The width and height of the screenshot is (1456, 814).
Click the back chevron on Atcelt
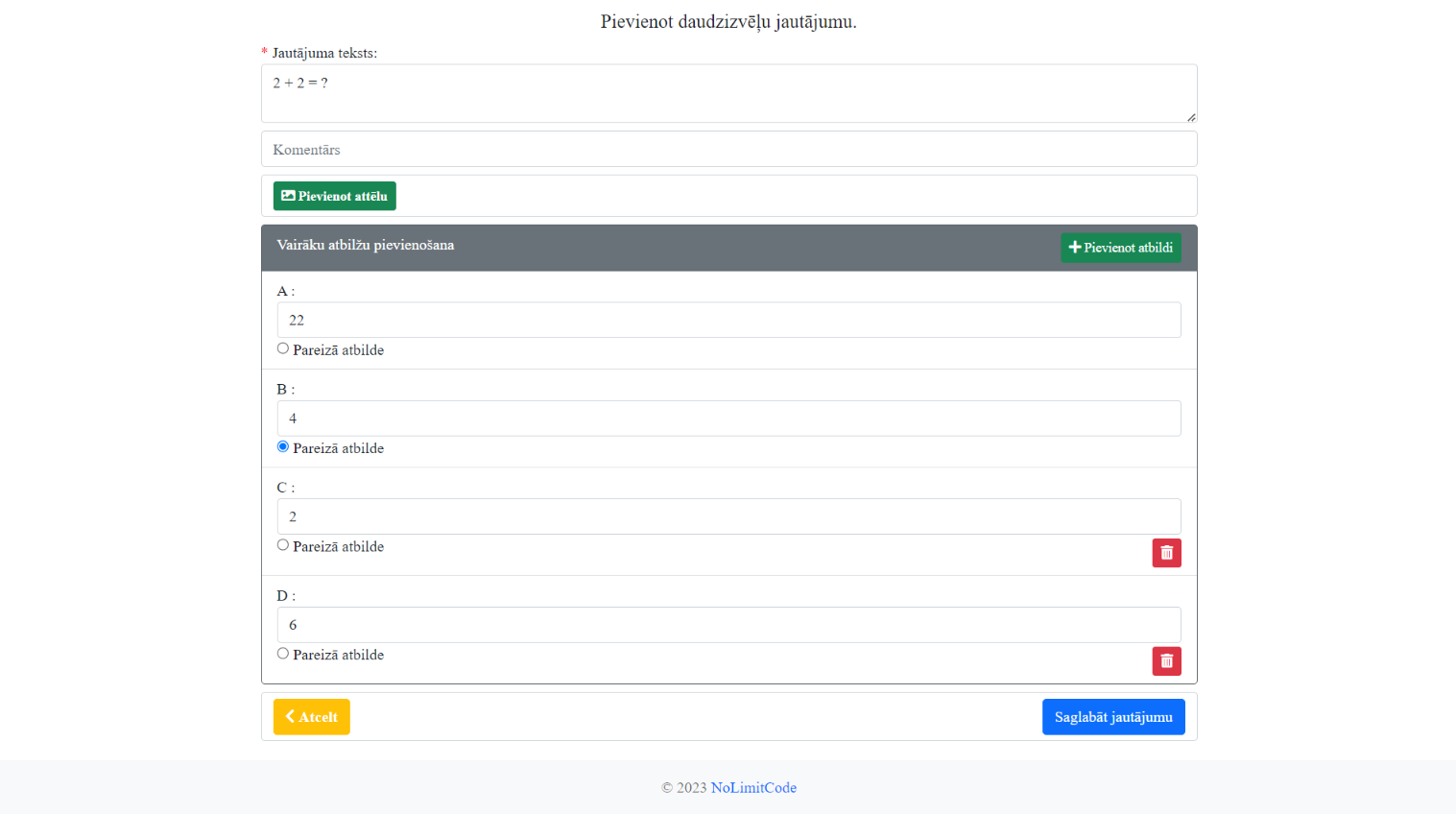[290, 717]
